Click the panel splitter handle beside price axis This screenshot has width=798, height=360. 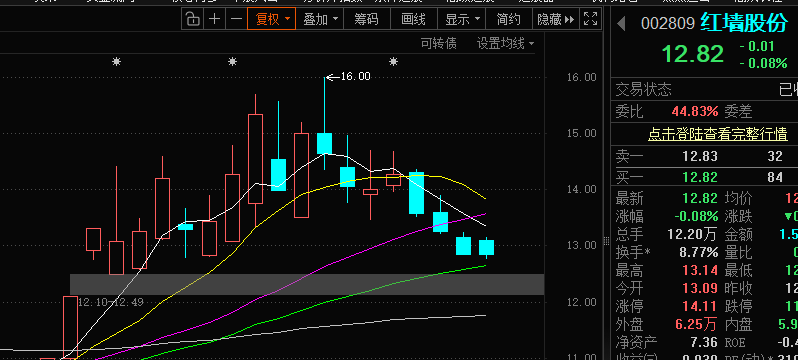click(606, 240)
